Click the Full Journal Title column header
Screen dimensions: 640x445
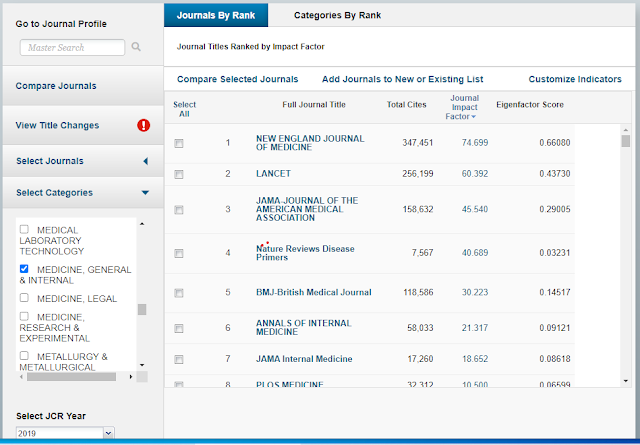point(314,105)
